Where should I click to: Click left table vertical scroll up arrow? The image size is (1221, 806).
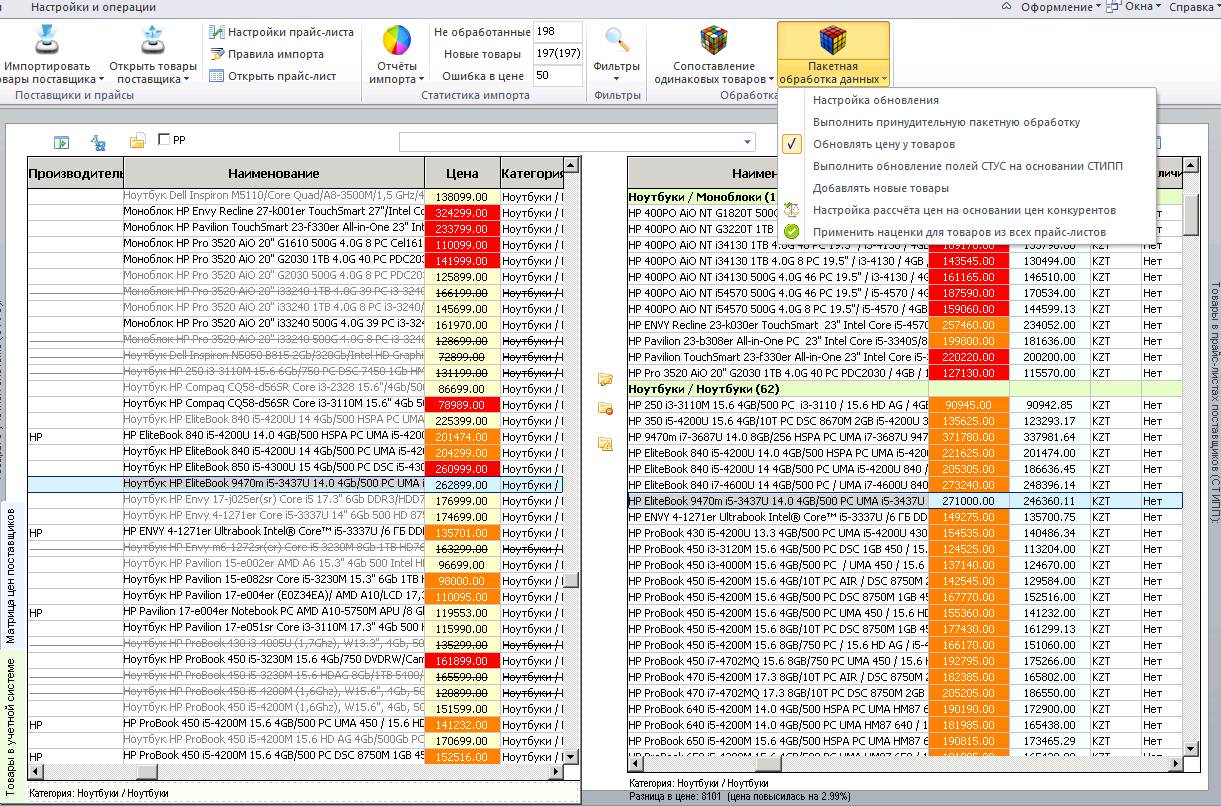pyautogui.click(x=571, y=164)
